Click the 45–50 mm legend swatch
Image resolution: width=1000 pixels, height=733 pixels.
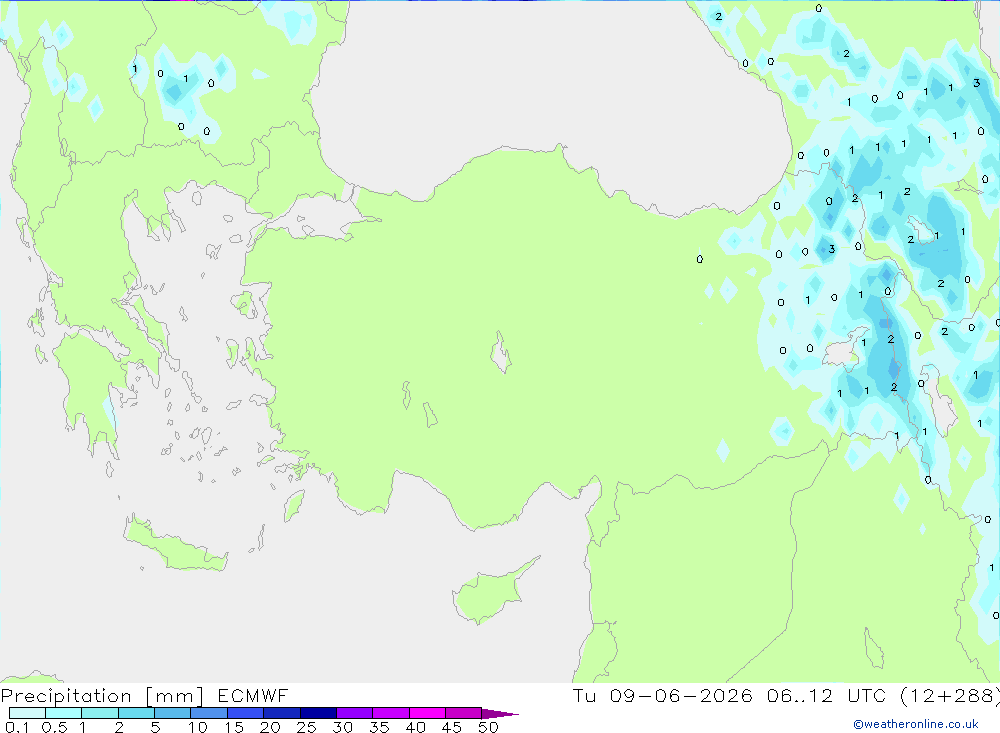coord(464,713)
